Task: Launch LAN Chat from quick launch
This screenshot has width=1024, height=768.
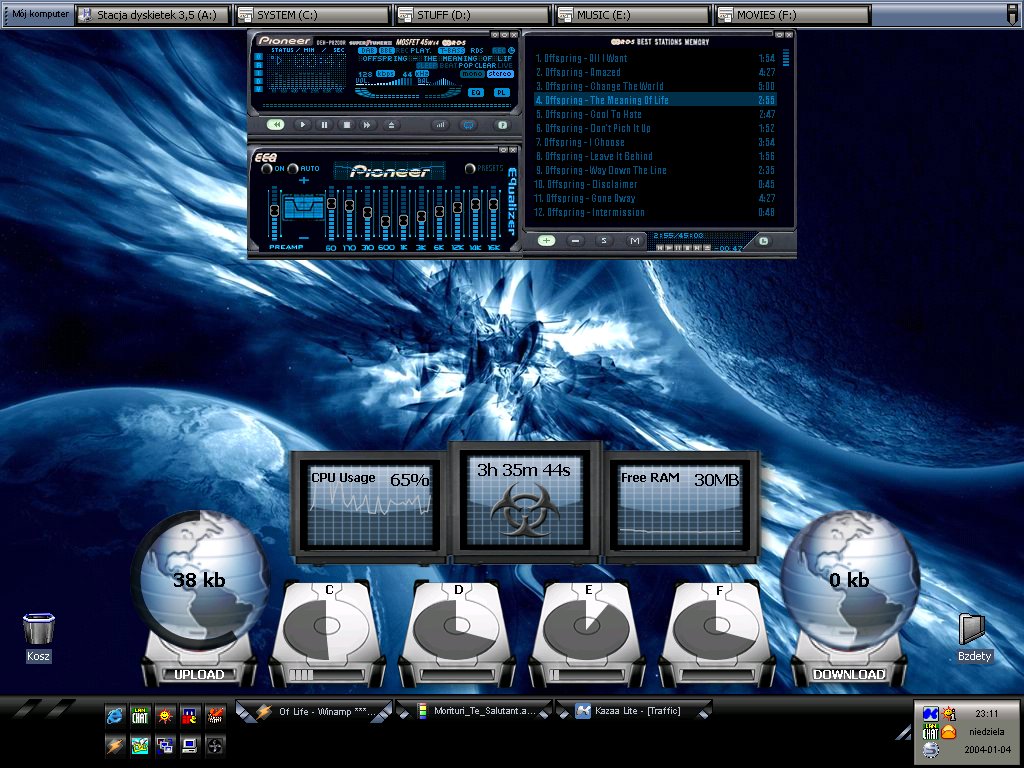Action: 140,716
